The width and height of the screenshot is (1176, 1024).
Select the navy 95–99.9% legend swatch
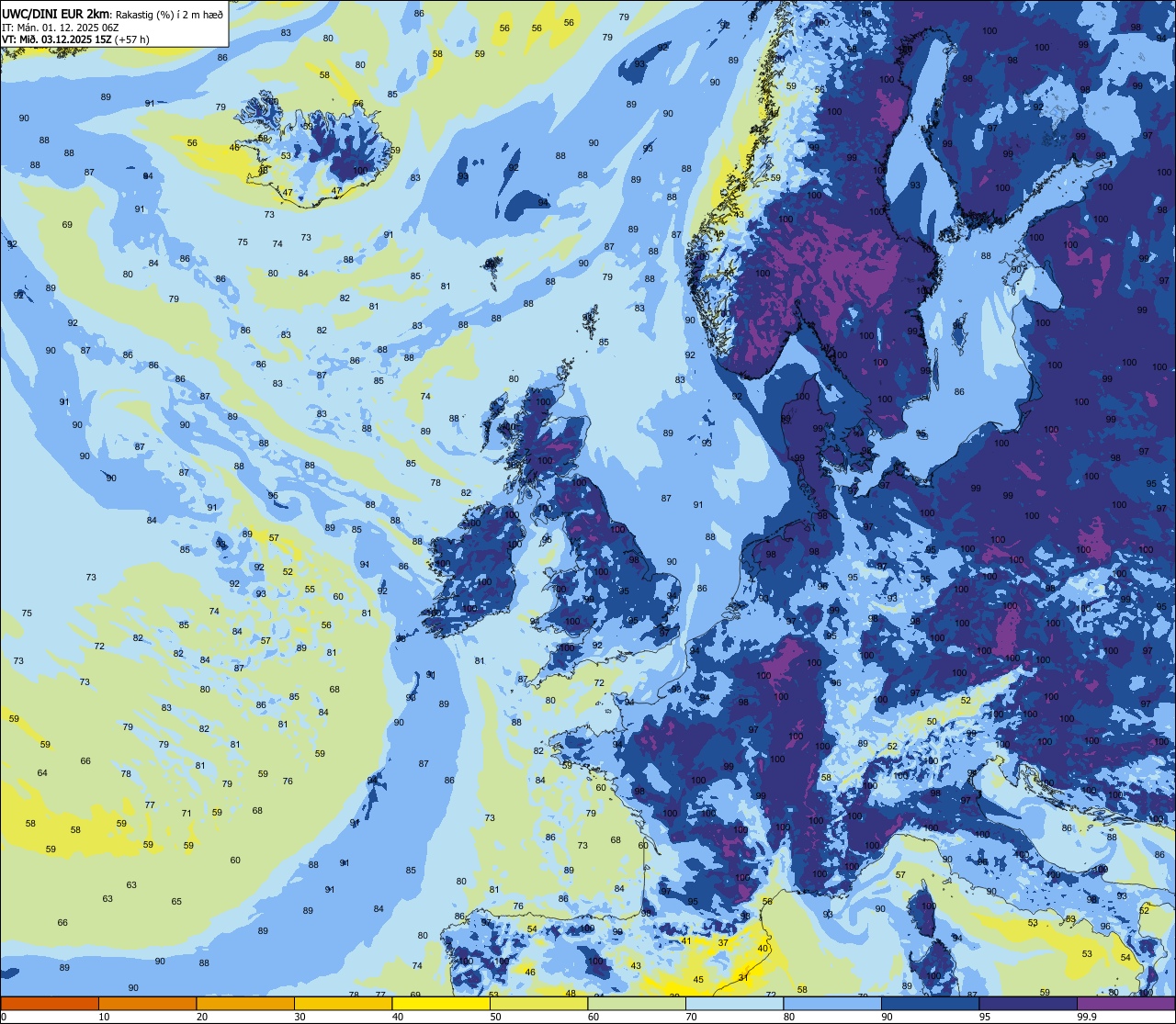pyautogui.click(x=1028, y=1003)
